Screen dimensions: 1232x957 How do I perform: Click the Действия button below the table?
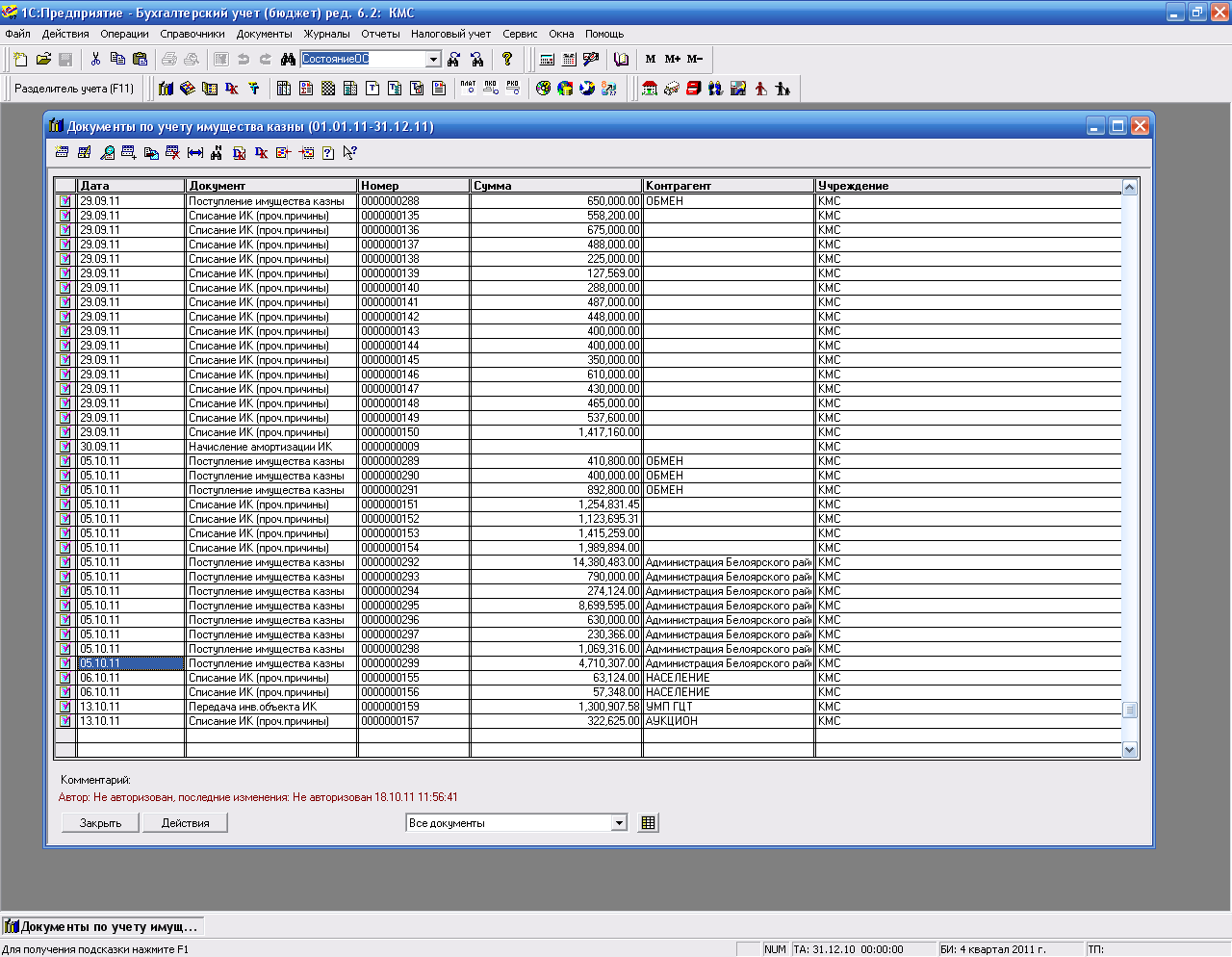pyautogui.click(x=186, y=823)
